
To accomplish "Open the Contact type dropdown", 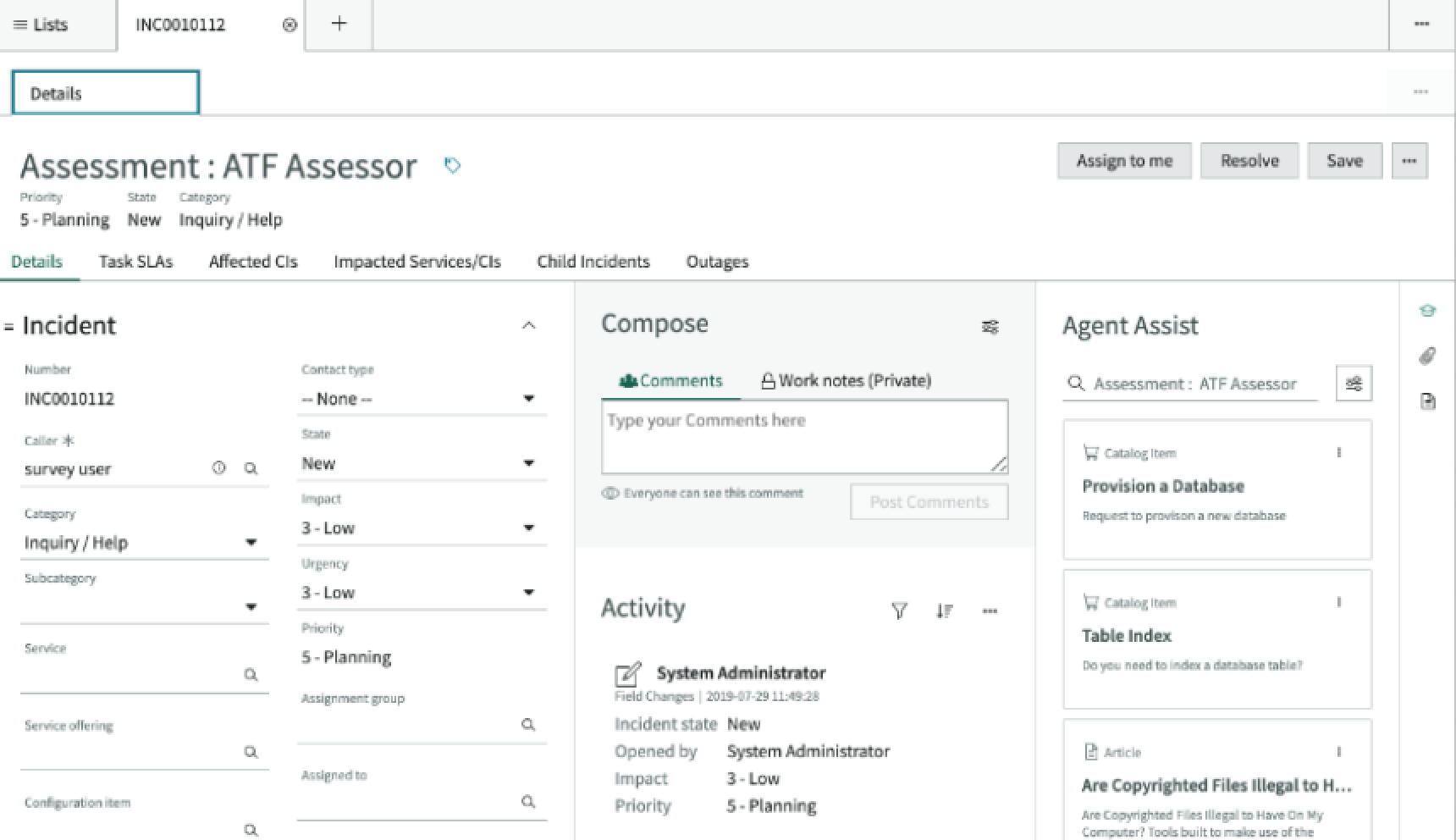I will coord(529,398).
